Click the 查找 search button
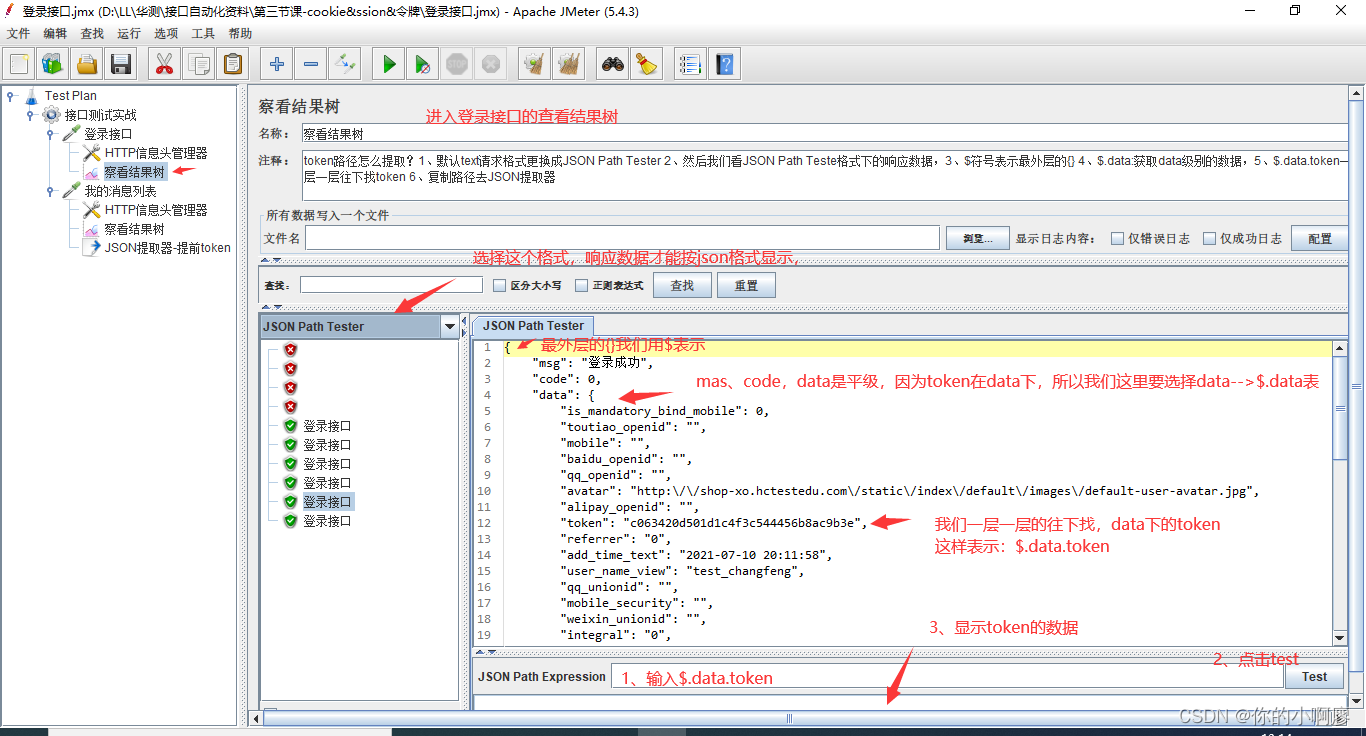 [682, 285]
